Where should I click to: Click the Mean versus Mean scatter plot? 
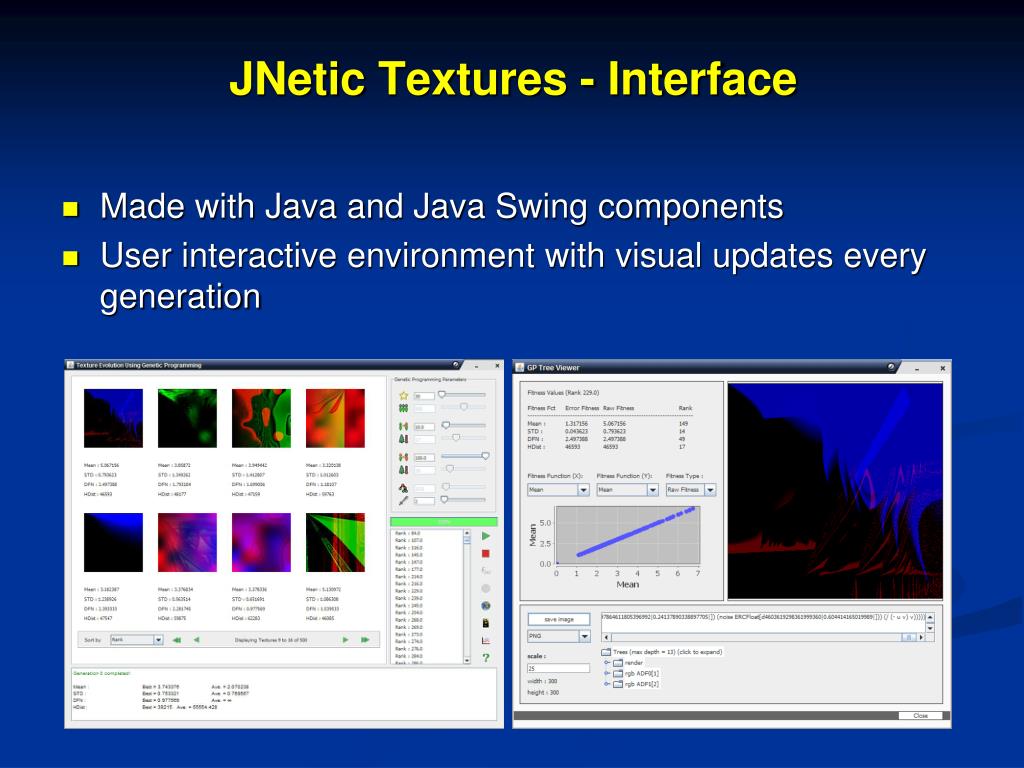[x=628, y=536]
